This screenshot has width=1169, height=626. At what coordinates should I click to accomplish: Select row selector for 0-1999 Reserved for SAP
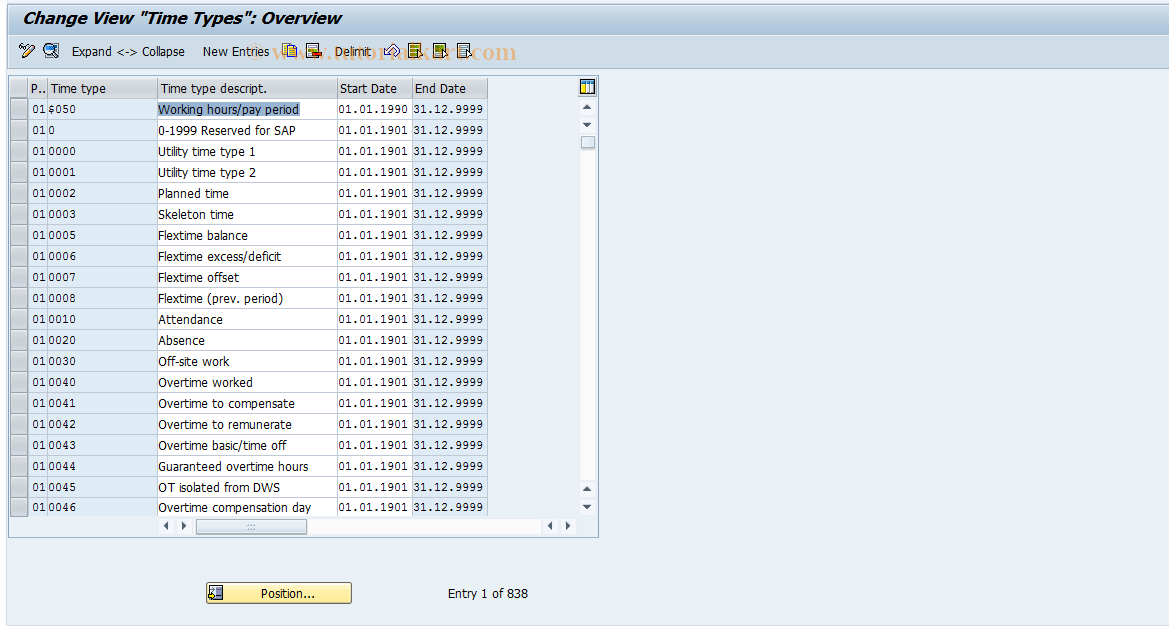tap(19, 130)
